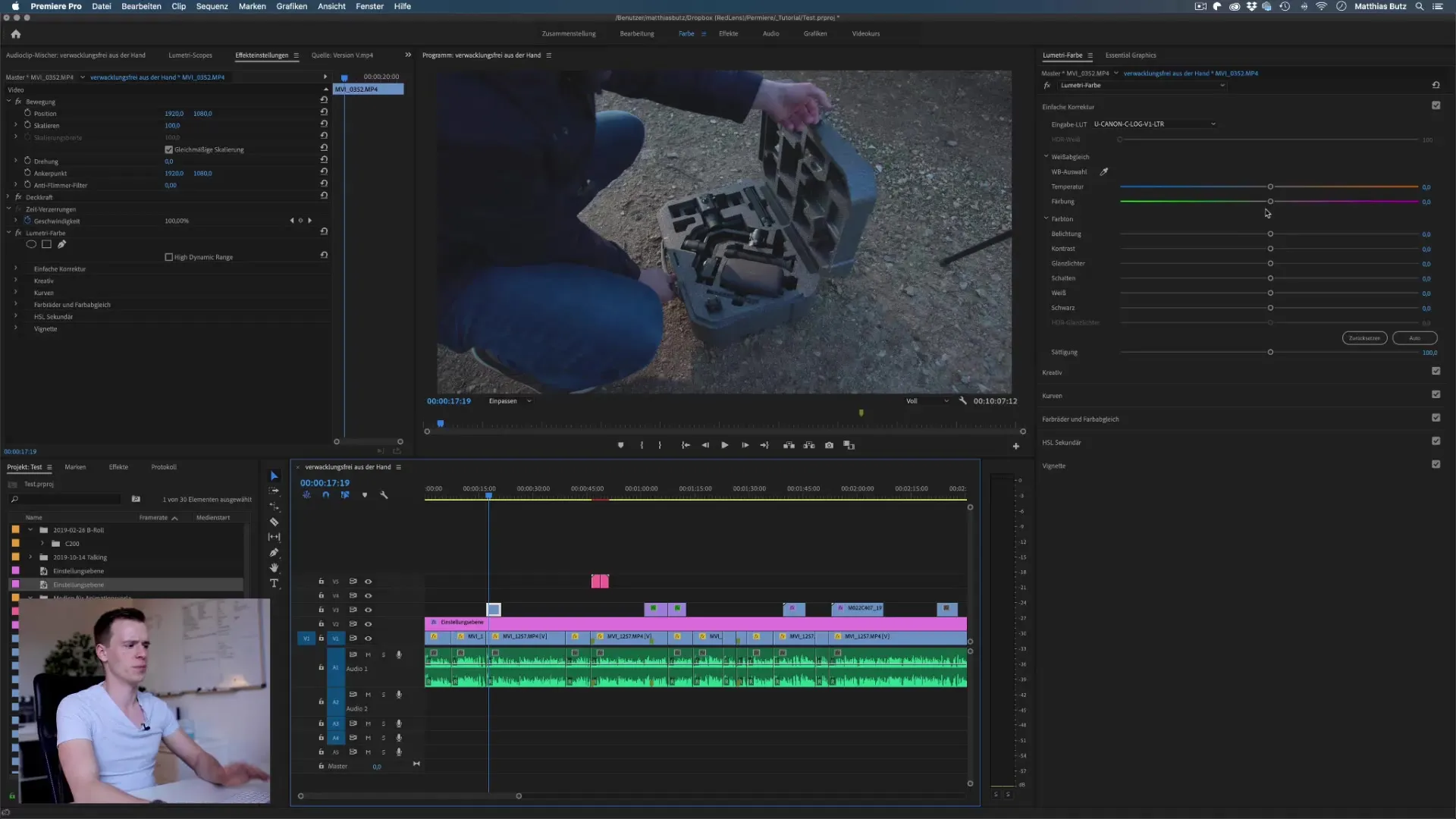This screenshot has width=1456, height=819.
Task: Open Essential Graphics tab
Action: (x=1131, y=55)
